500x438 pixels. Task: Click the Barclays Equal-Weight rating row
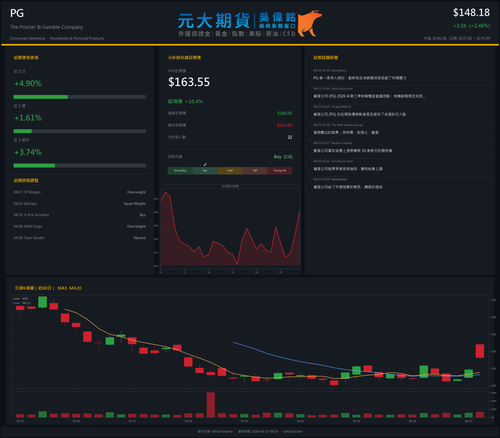79,204
